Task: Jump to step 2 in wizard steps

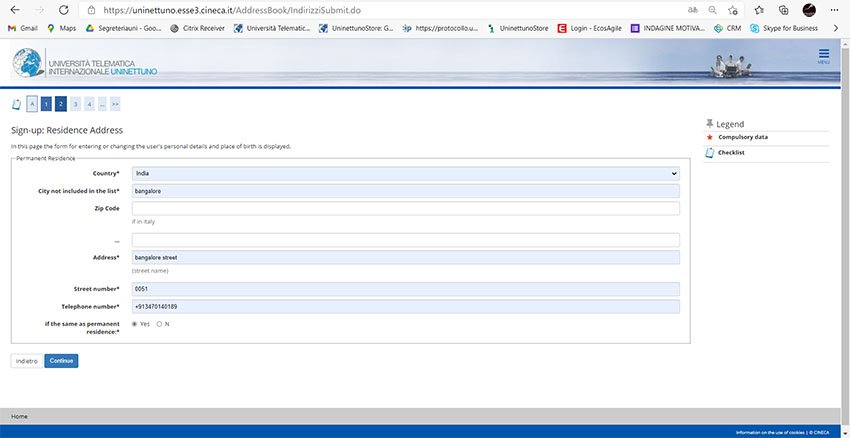Action: 61,103
